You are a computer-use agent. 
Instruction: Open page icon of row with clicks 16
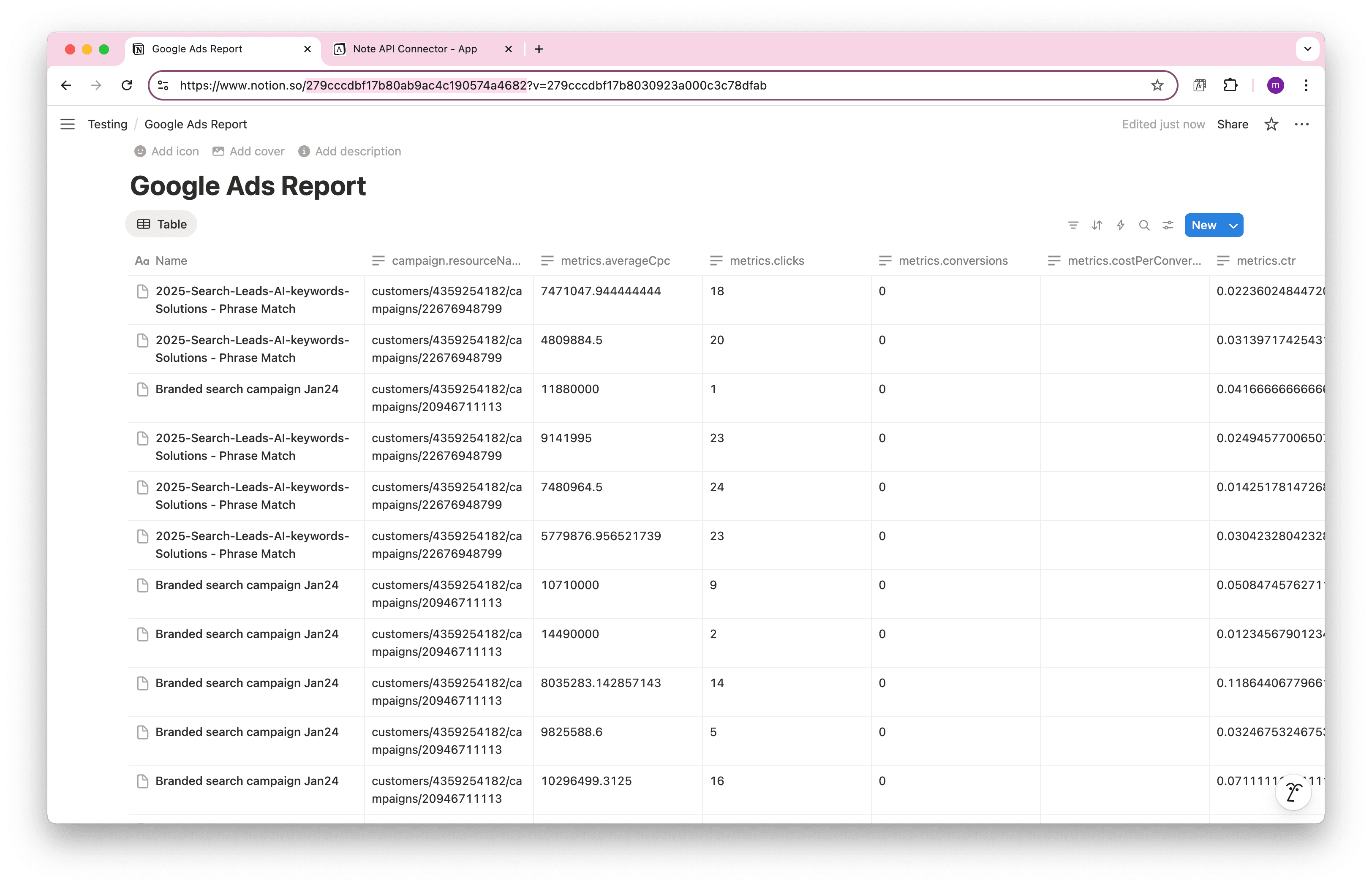coord(143,781)
